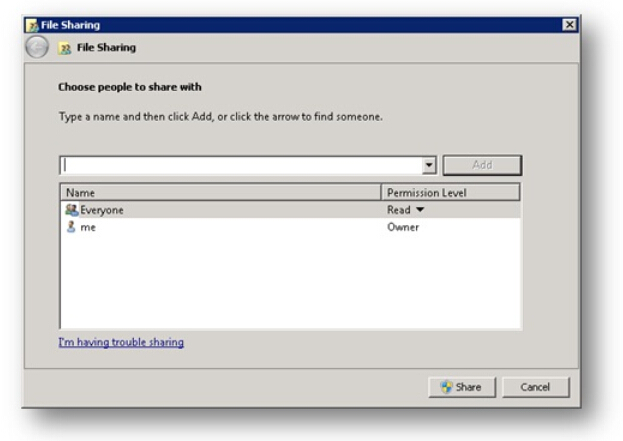
Task: Click the File Sharing header icon
Action: pyautogui.click(x=64, y=48)
